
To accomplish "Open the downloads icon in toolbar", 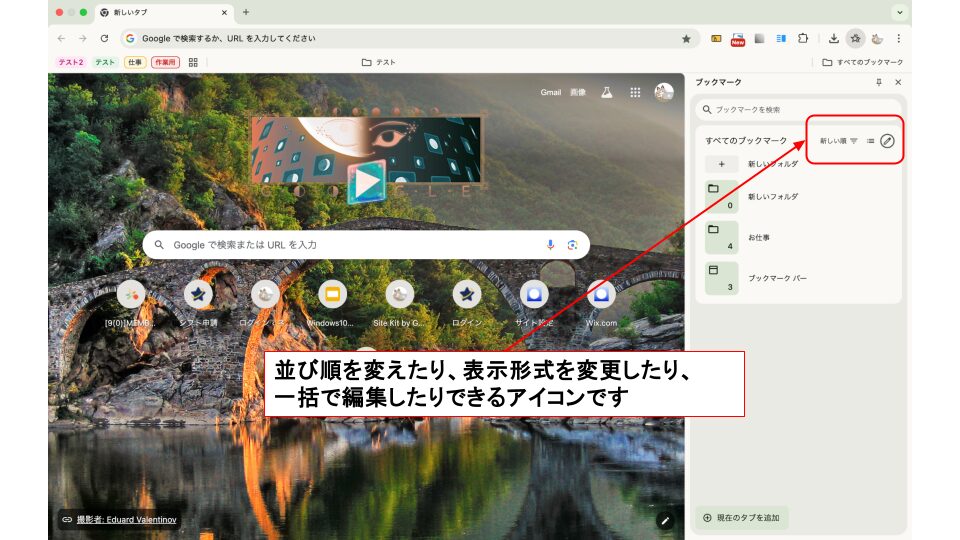I will pyautogui.click(x=833, y=38).
